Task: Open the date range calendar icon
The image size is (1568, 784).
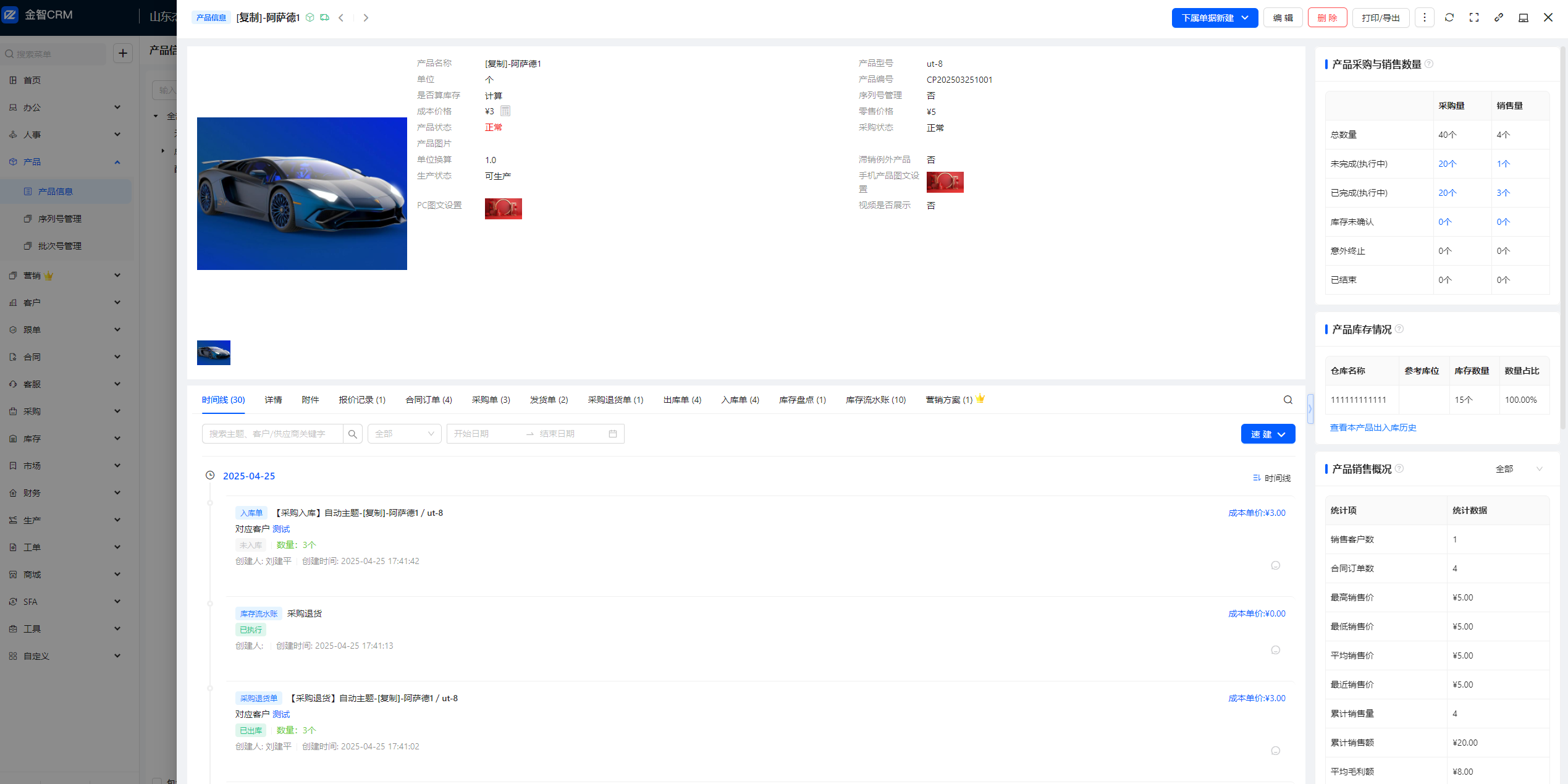Action: coord(613,434)
